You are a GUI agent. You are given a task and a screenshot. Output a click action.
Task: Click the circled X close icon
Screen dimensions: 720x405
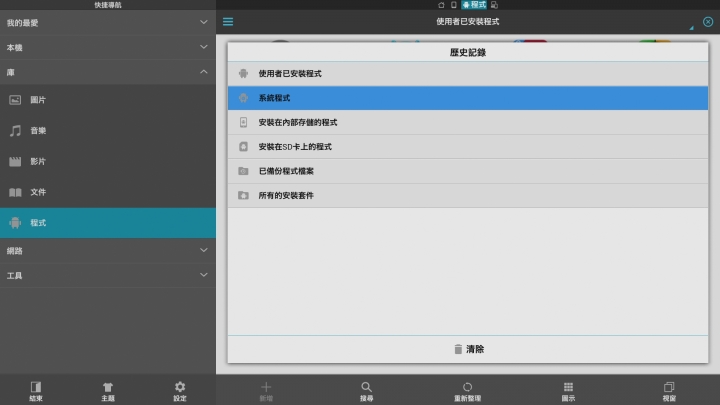pos(708,22)
